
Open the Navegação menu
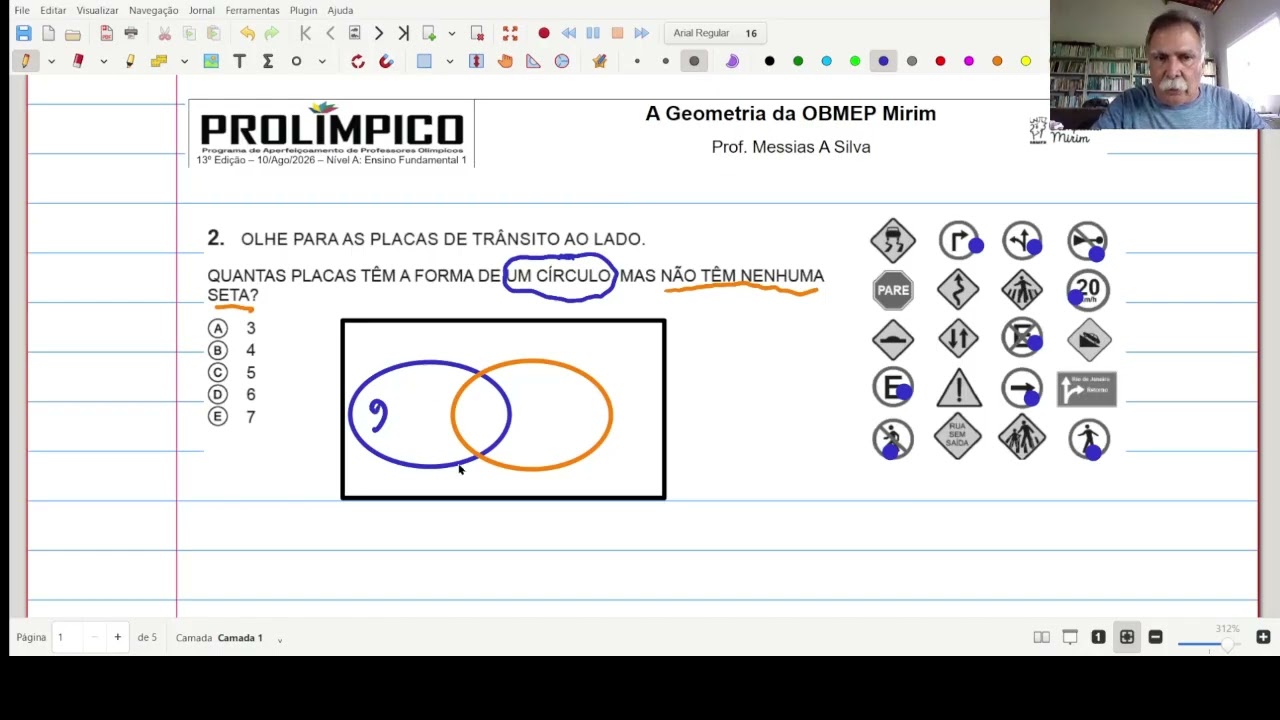[154, 10]
